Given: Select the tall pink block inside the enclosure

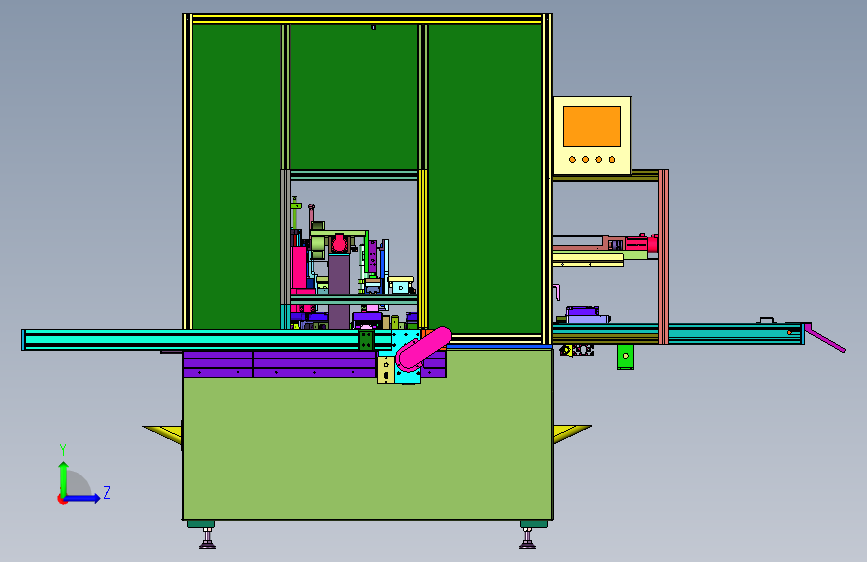Looking at the screenshot, I should click(299, 268).
